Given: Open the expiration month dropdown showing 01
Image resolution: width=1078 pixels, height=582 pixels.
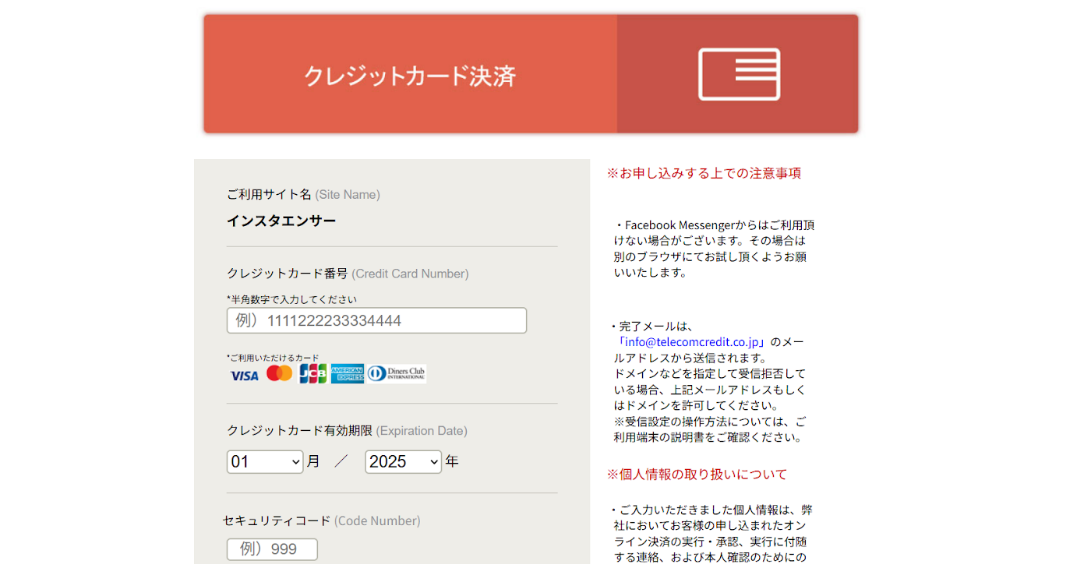Looking at the screenshot, I should point(263,462).
